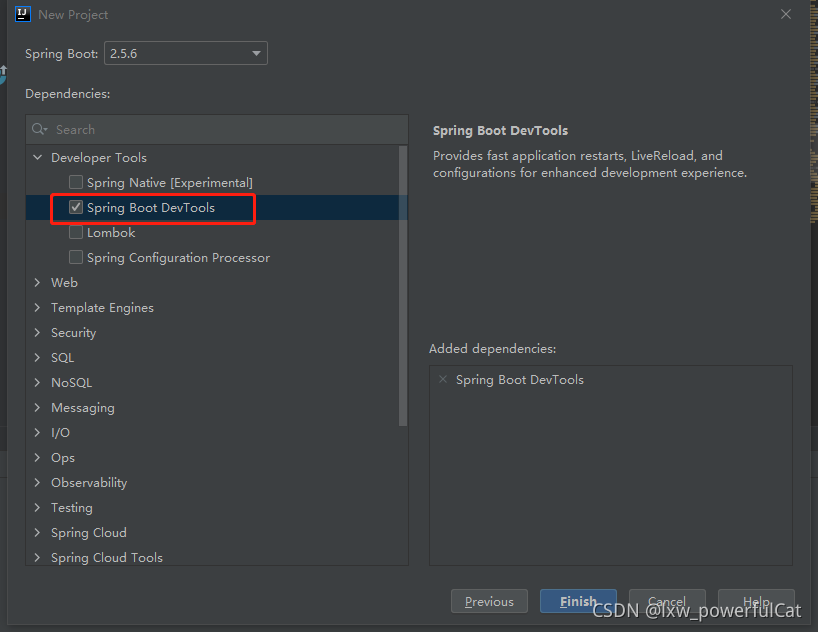Select the Developer Tools tree label
The image size is (818, 632).
[x=99, y=158]
